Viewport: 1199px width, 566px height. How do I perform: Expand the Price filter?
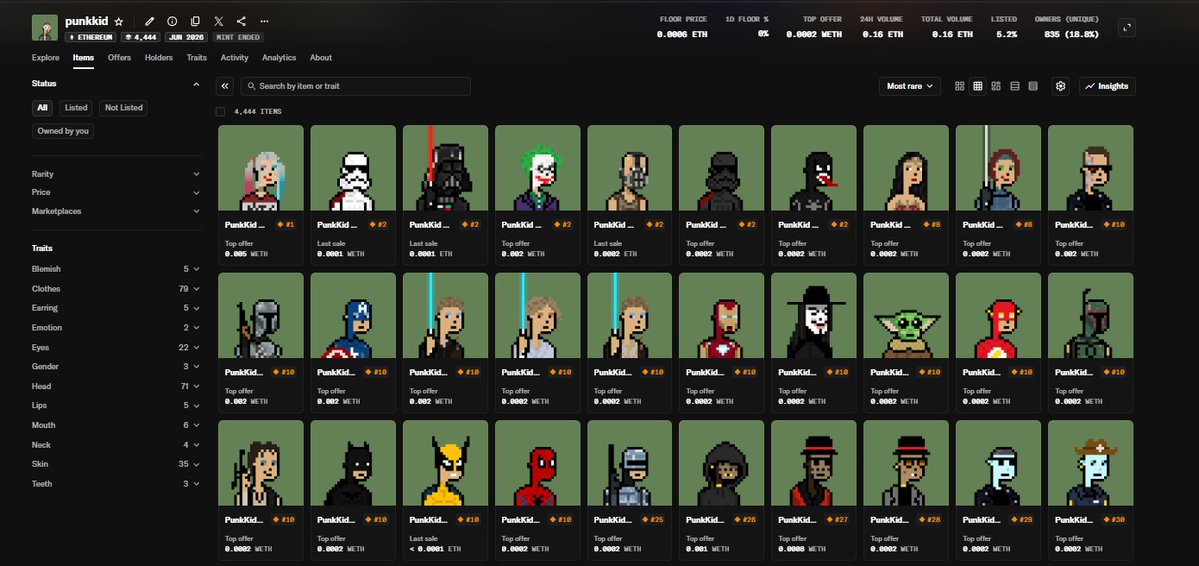(x=116, y=193)
